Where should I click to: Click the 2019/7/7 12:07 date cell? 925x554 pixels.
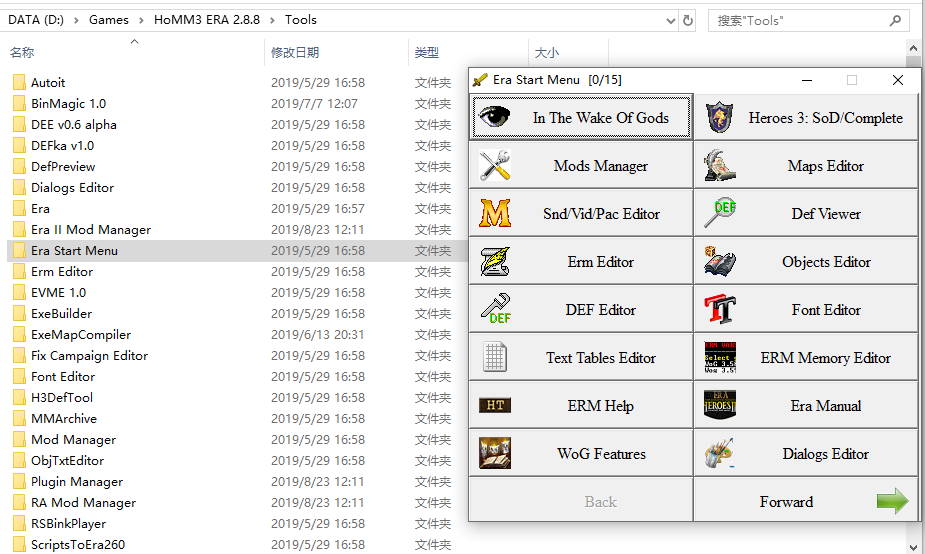tap(314, 104)
